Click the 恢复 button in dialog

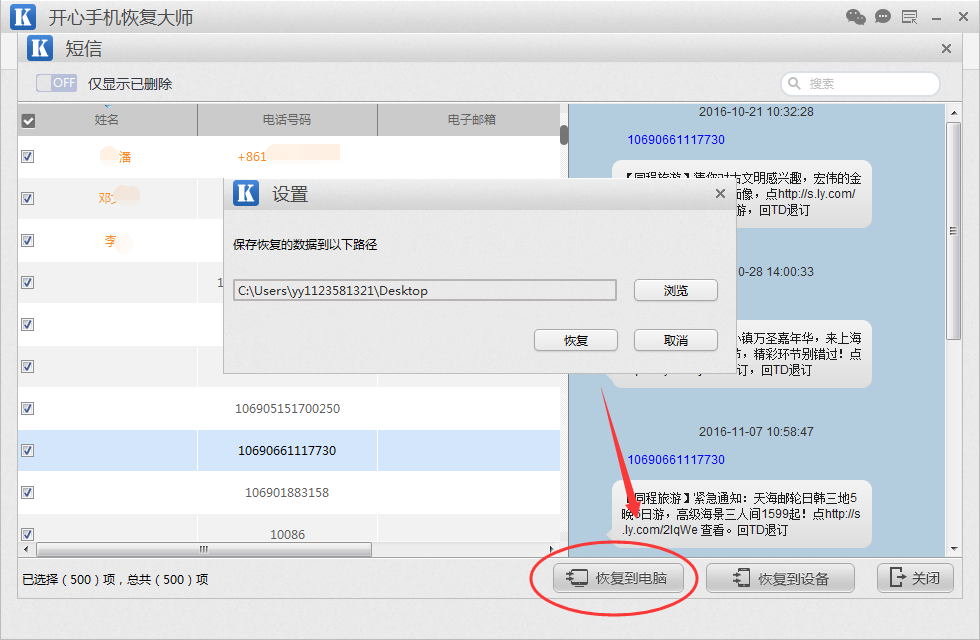(576, 340)
